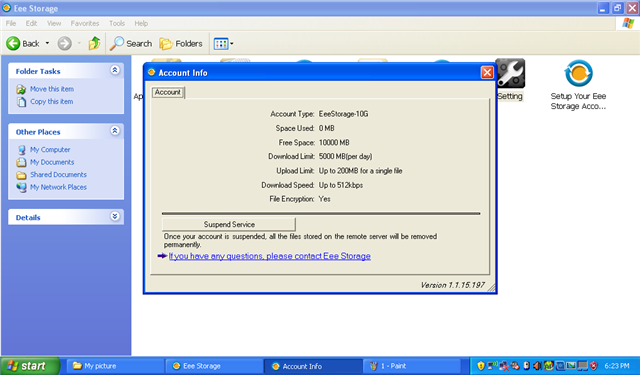Screen dimensions: 640x375
Task: Open the Edit menu
Action: click(x=31, y=23)
